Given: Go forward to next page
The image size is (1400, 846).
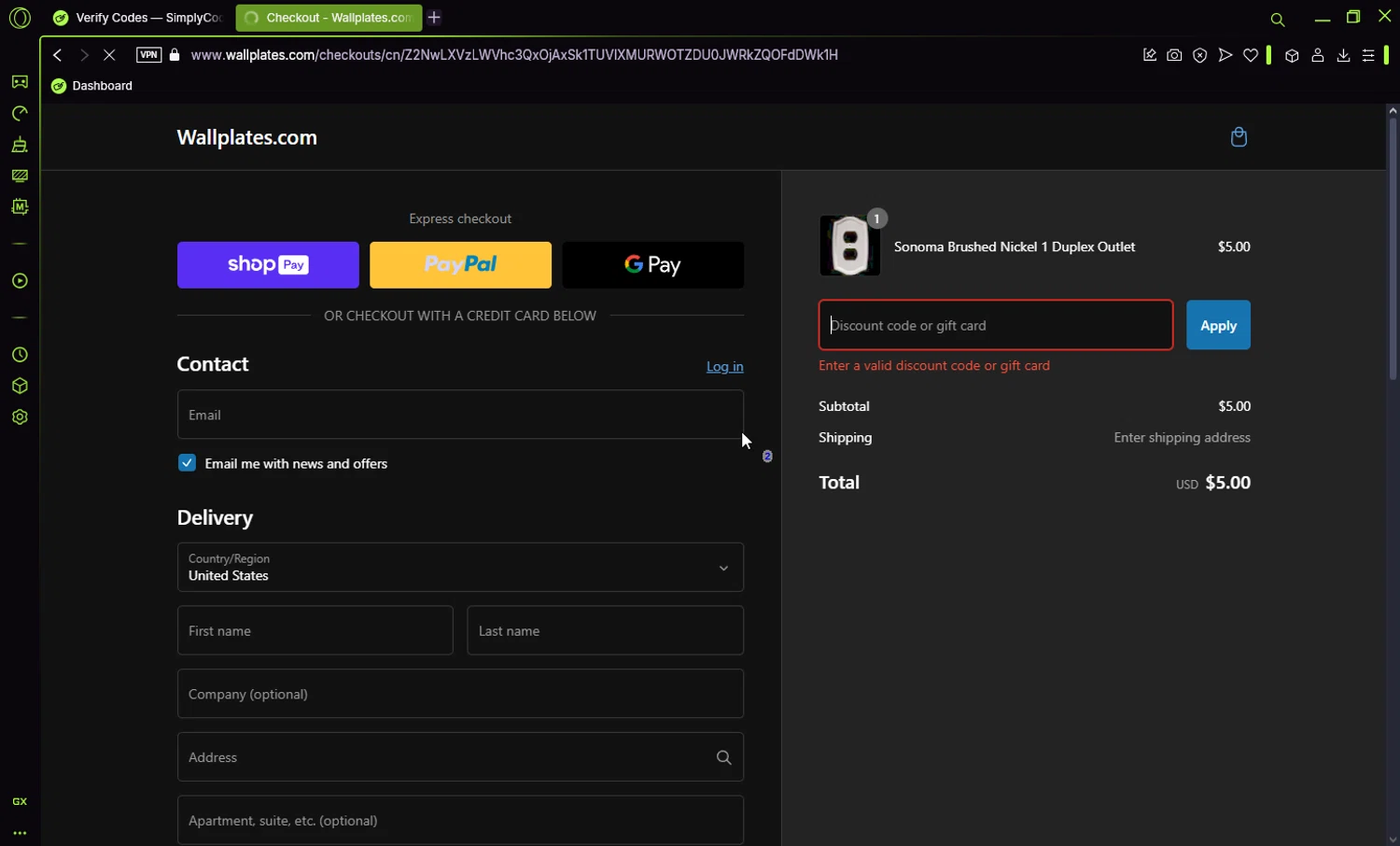Looking at the screenshot, I should tap(84, 55).
